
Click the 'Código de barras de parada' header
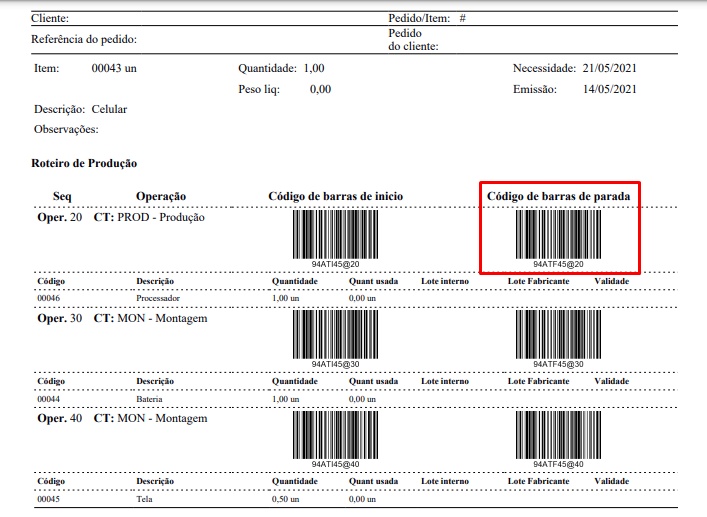[558, 196]
